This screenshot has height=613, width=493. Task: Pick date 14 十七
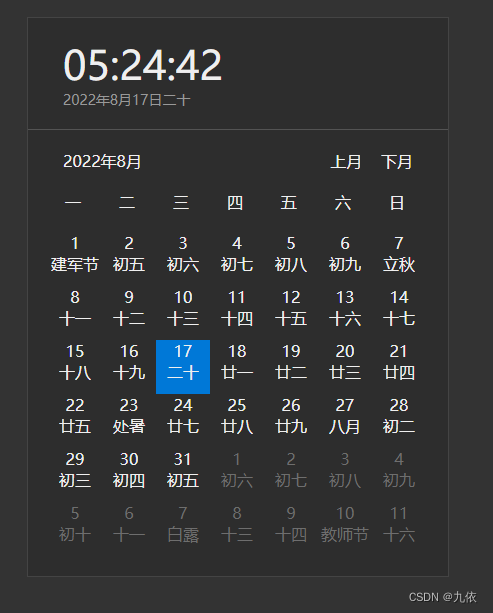point(398,308)
